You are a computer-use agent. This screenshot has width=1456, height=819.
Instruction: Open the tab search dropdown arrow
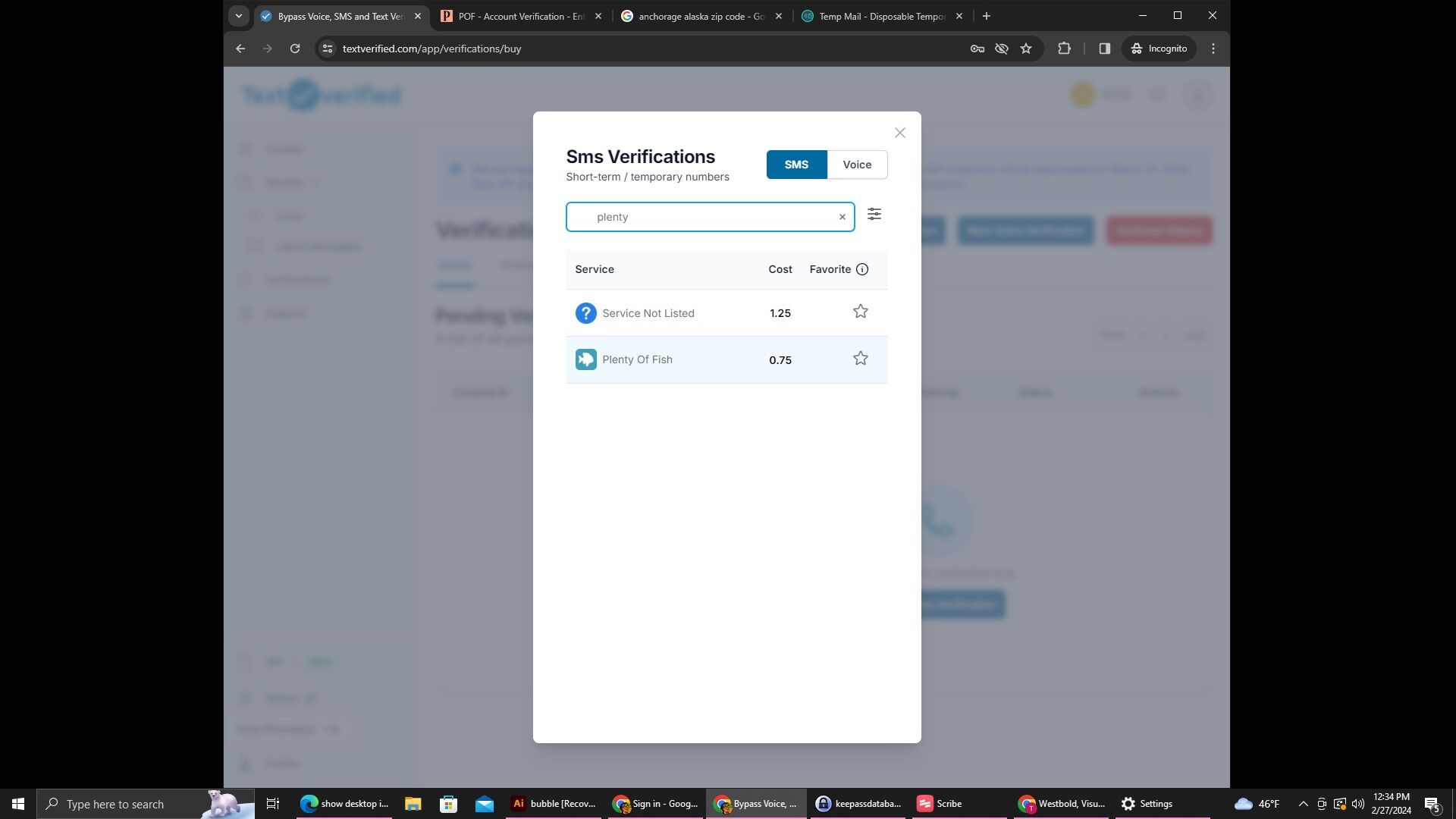tap(238, 16)
